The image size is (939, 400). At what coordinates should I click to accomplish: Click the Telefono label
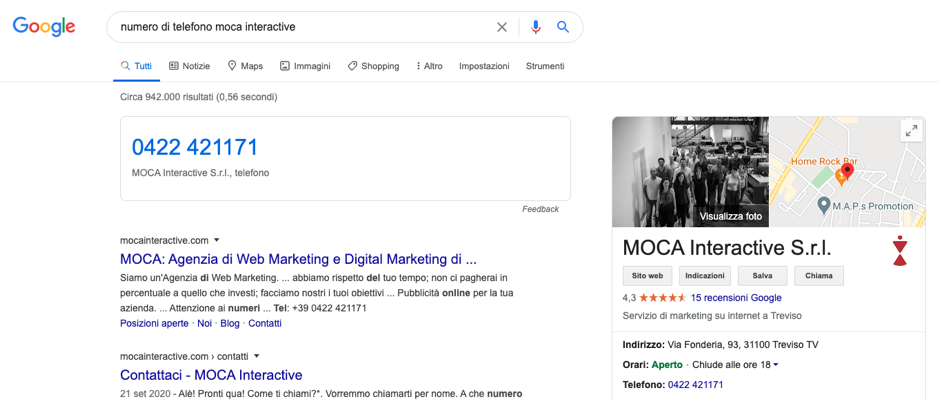pos(644,384)
